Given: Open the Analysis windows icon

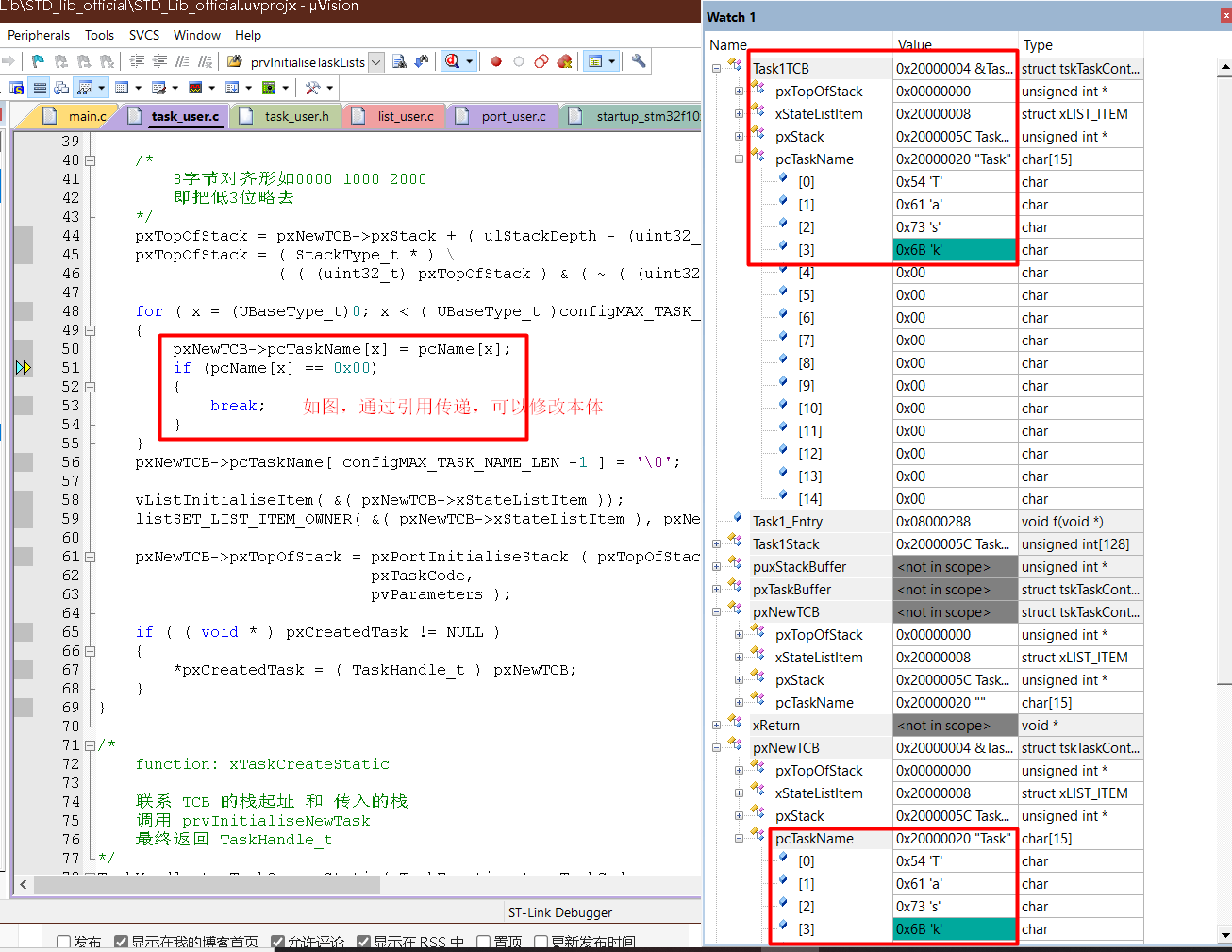Looking at the screenshot, I should [195, 88].
